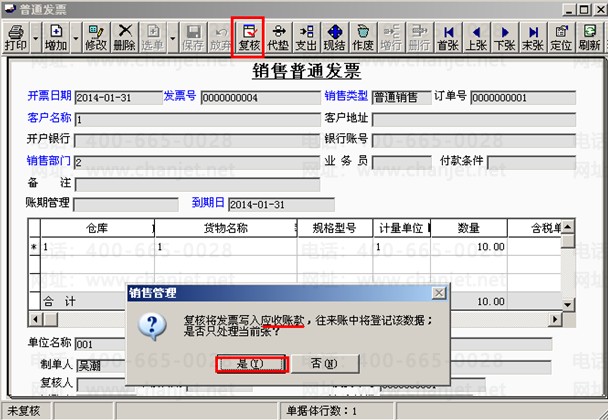Viewport: 608px width, 420px height.
Task: Click the 开票日期 date field
Action: 118,98
